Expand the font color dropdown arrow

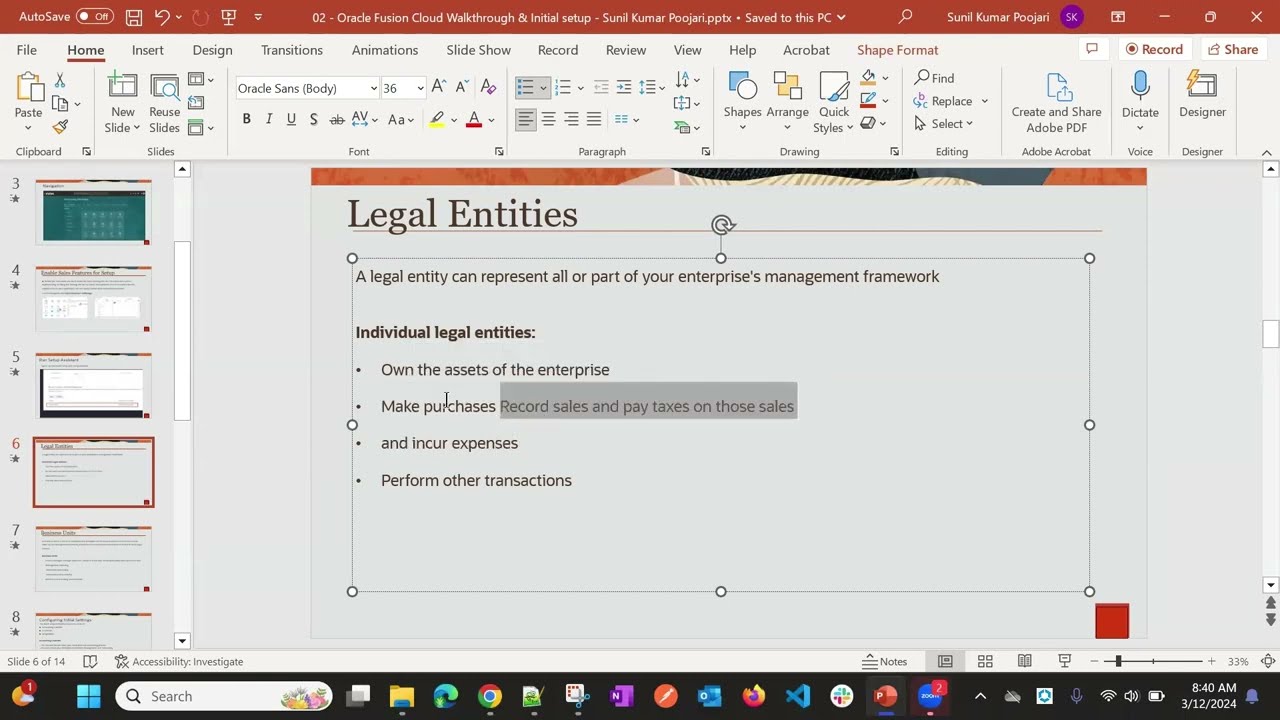coord(491,119)
